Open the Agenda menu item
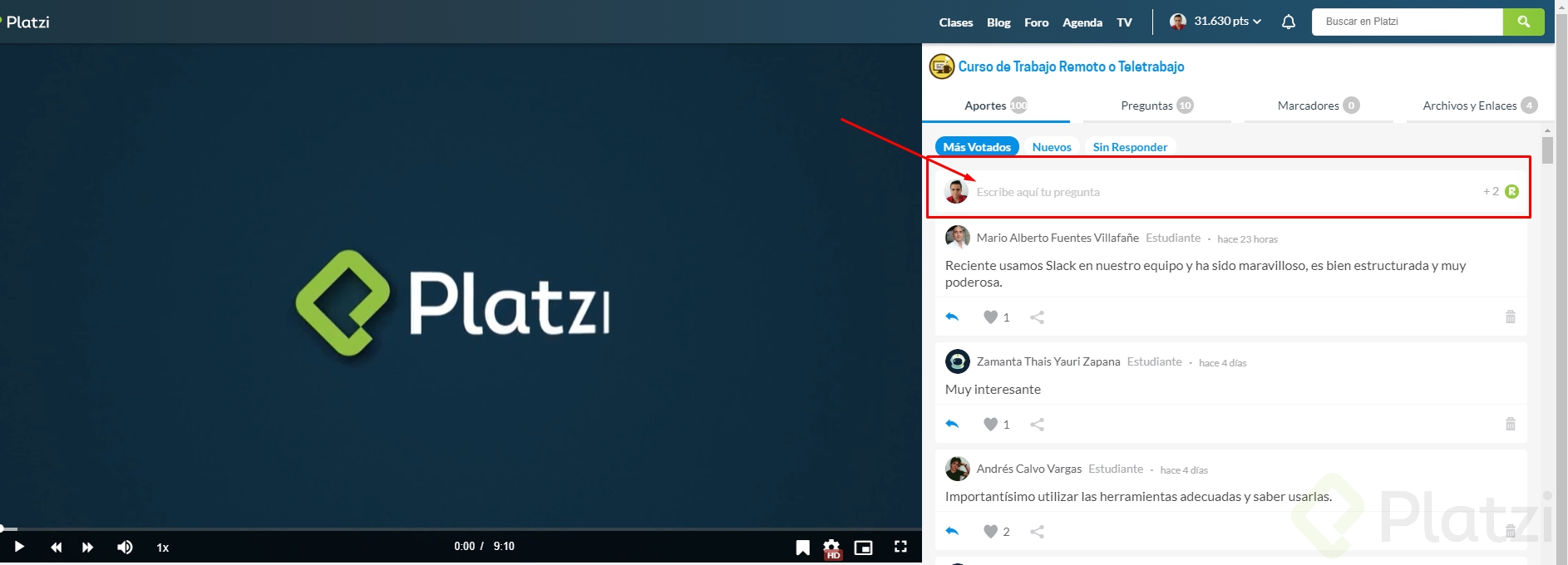This screenshot has width=1568, height=565. (x=1082, y=22)
